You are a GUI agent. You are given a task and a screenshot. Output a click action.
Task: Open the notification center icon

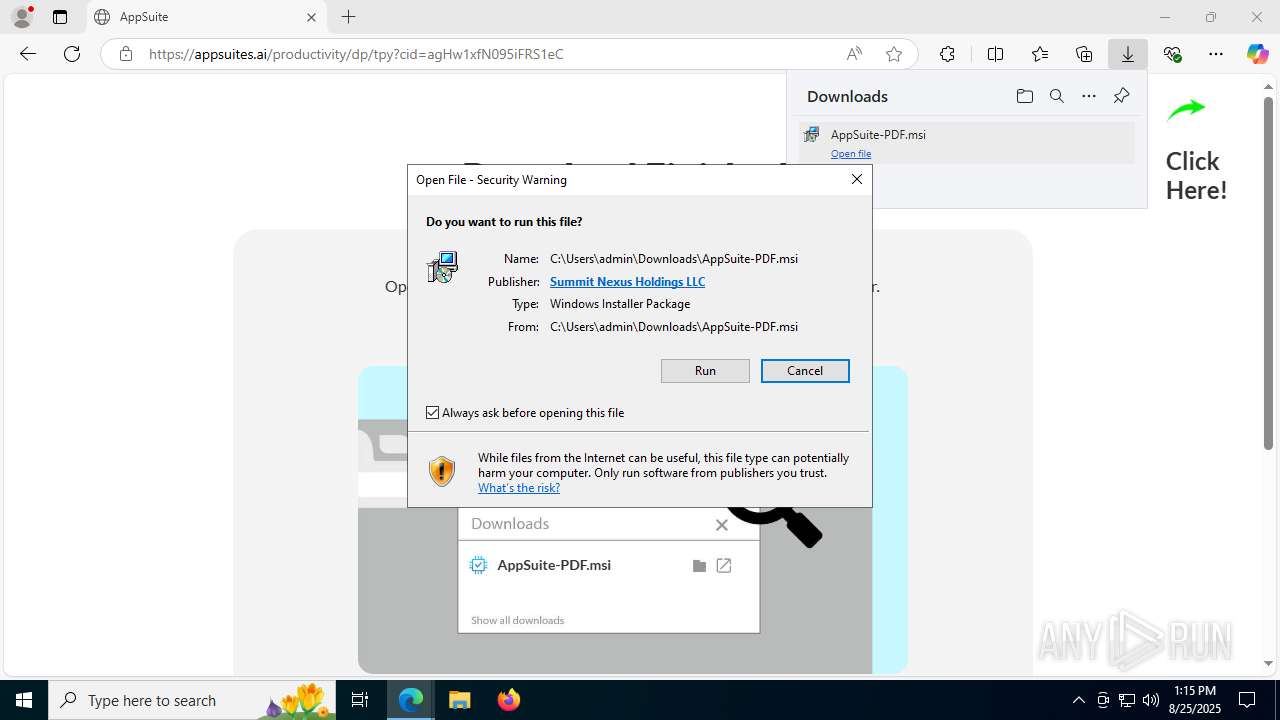[1247, 700]
